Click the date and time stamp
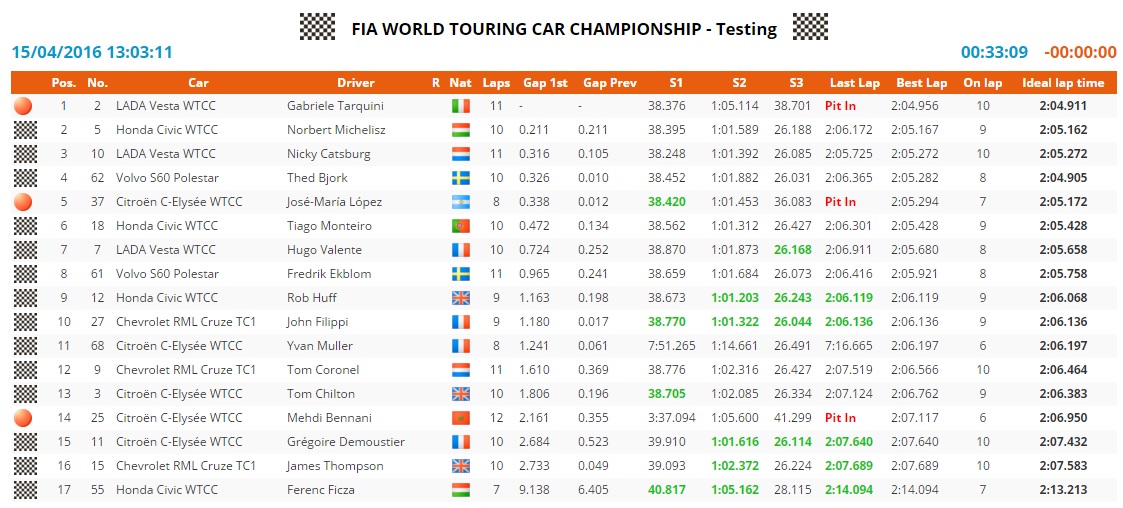This screenshot has width=1123, height=508. click(x=92, y=52)
